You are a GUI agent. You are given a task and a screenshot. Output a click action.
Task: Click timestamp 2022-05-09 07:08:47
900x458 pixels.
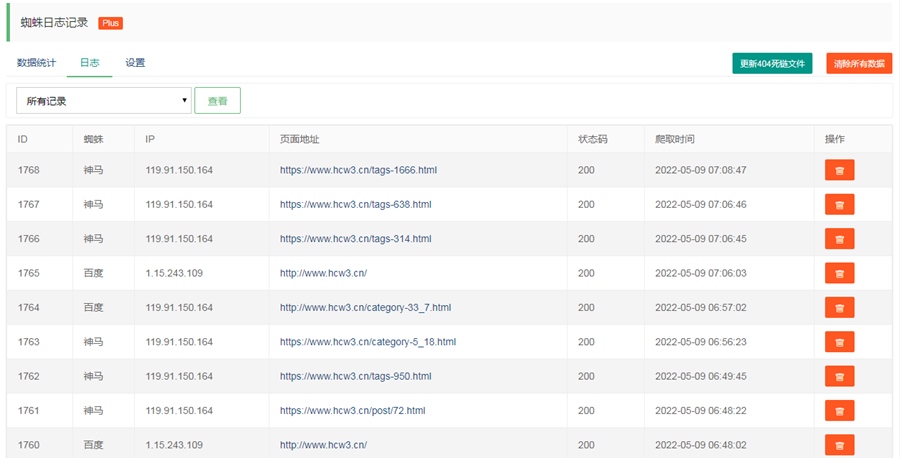point(701,170)
